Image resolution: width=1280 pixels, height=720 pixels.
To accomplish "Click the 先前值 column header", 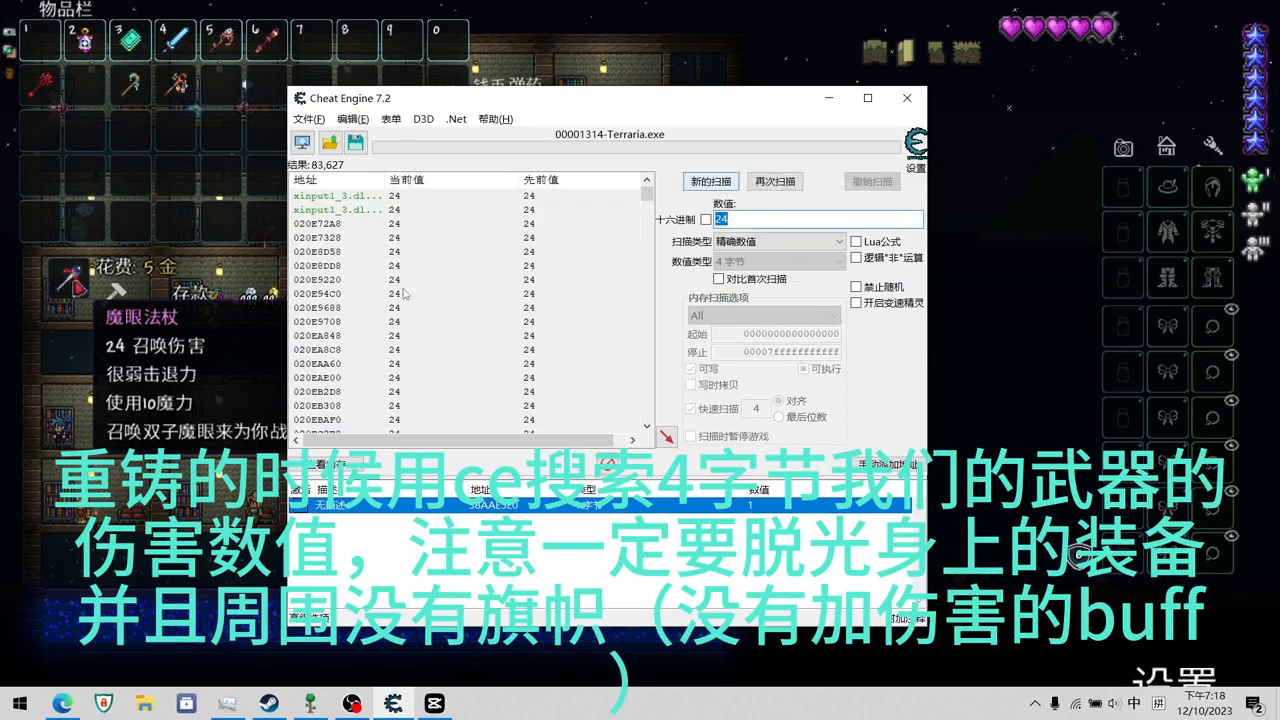I will (580, 180).
